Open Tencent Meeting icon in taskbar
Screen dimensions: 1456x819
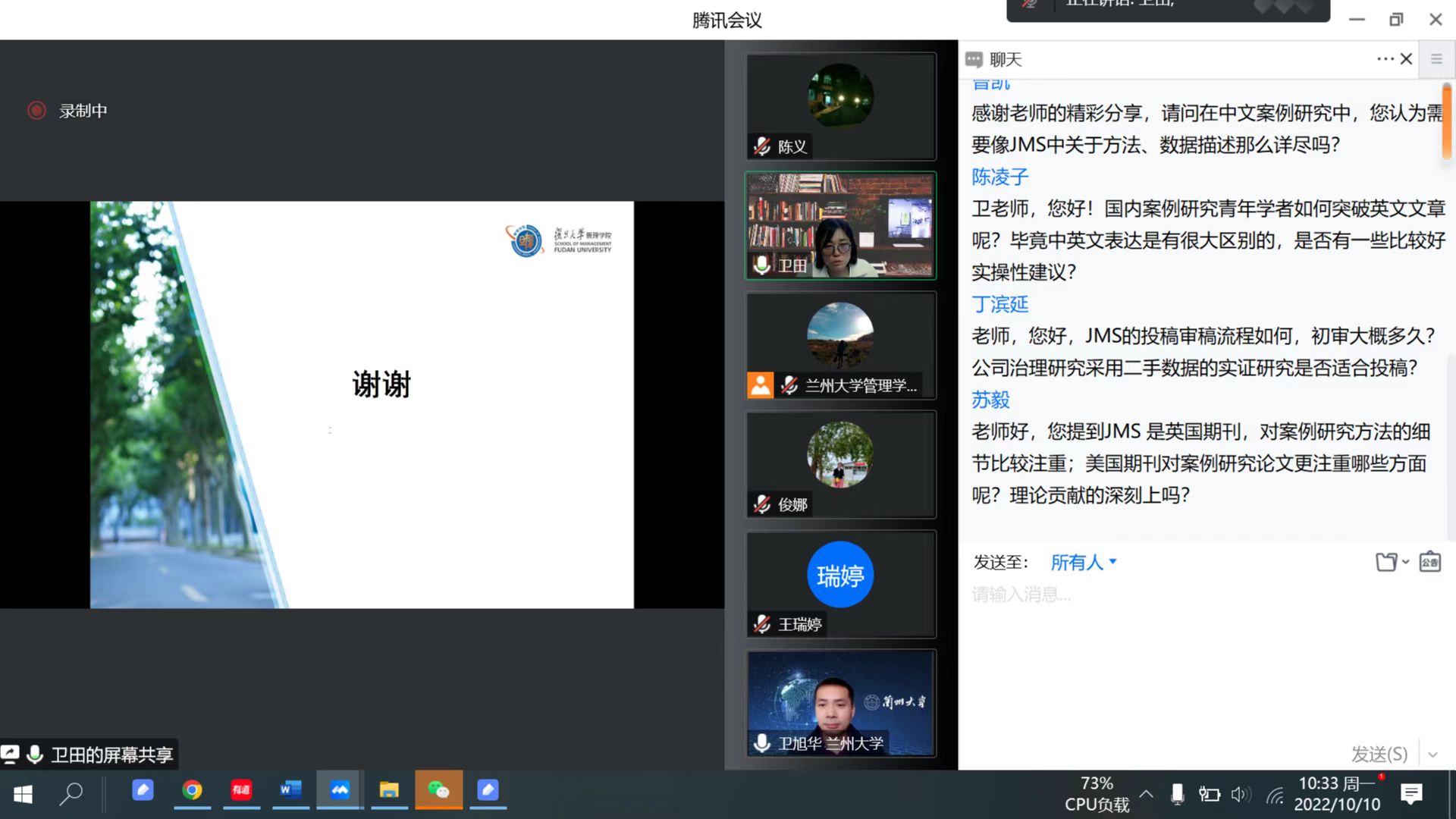coord(339,791)
